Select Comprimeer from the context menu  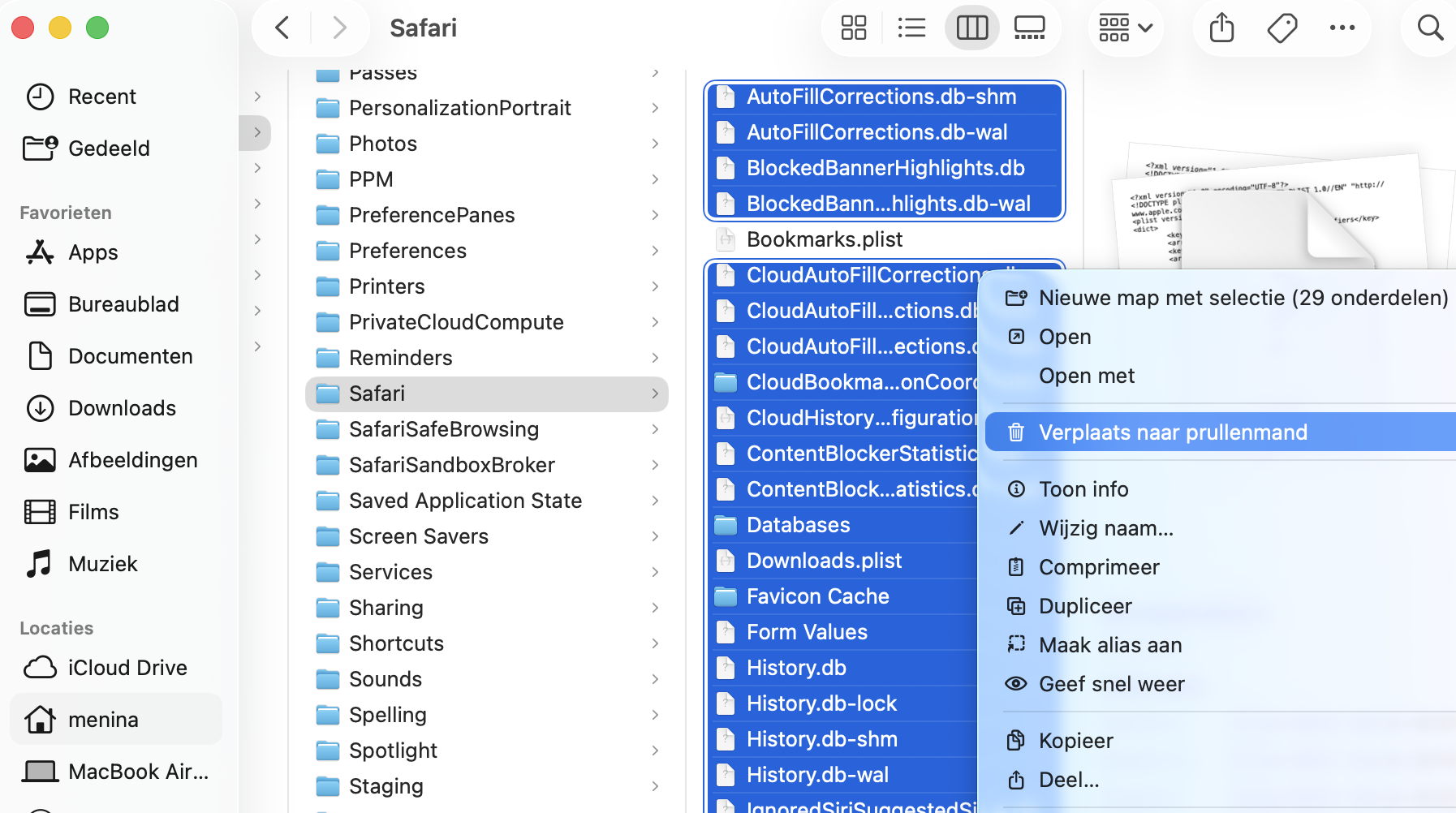[x=1099, y=567]
